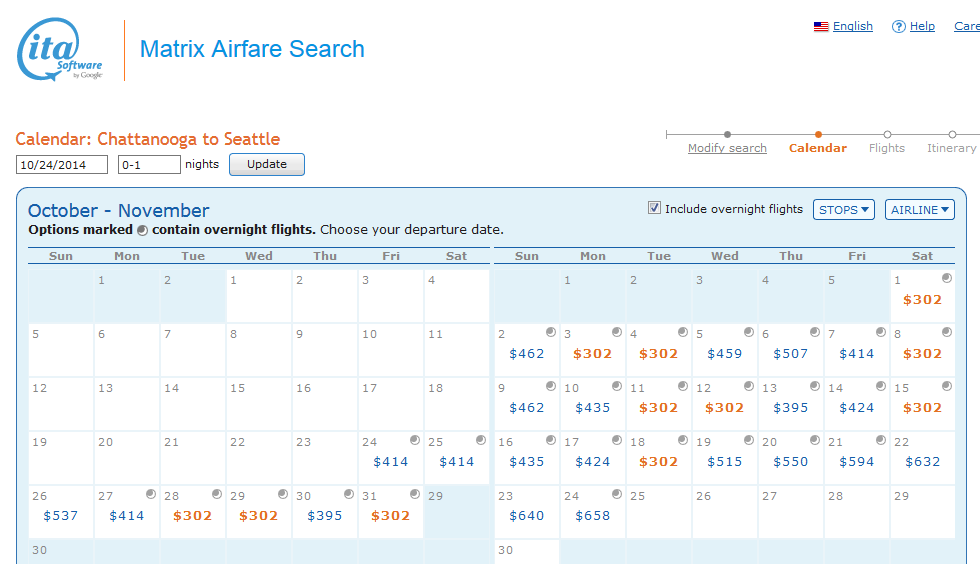The width and height of the screenshot is (980, 564).
Task: Go to Modify search step
Action: pos(727,148)
